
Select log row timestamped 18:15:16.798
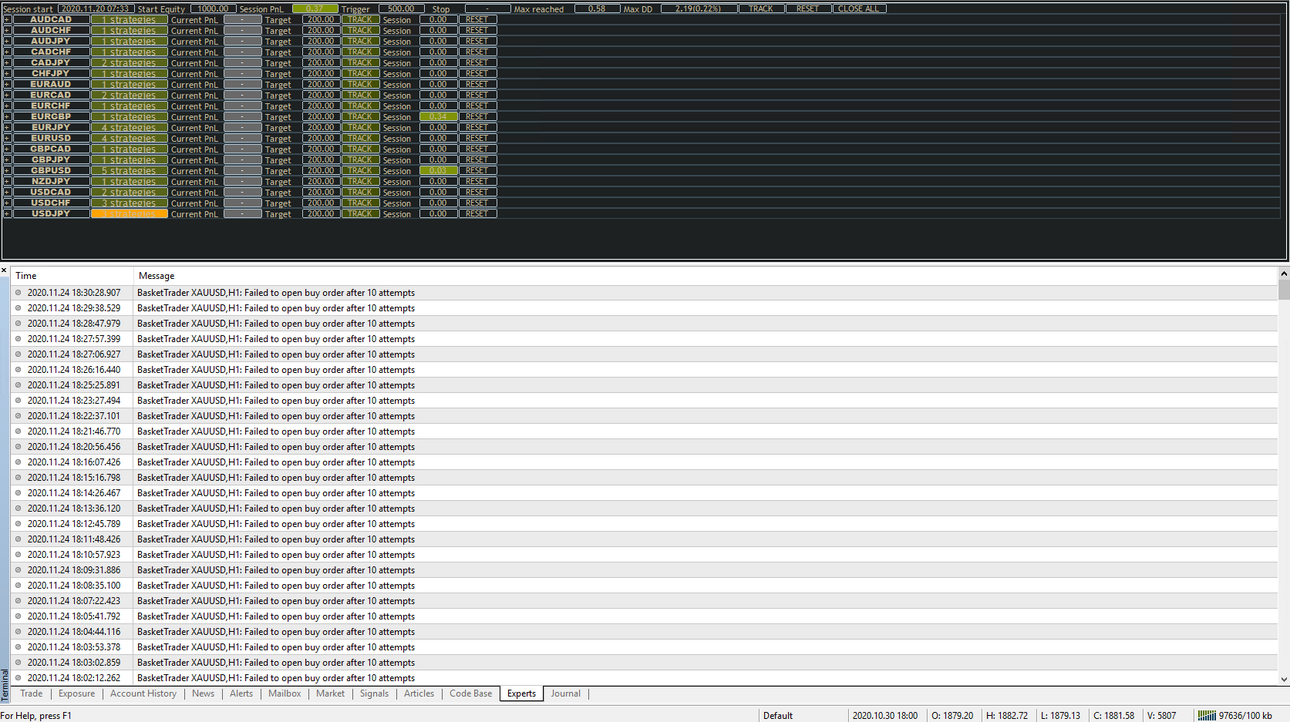[645, 478]
